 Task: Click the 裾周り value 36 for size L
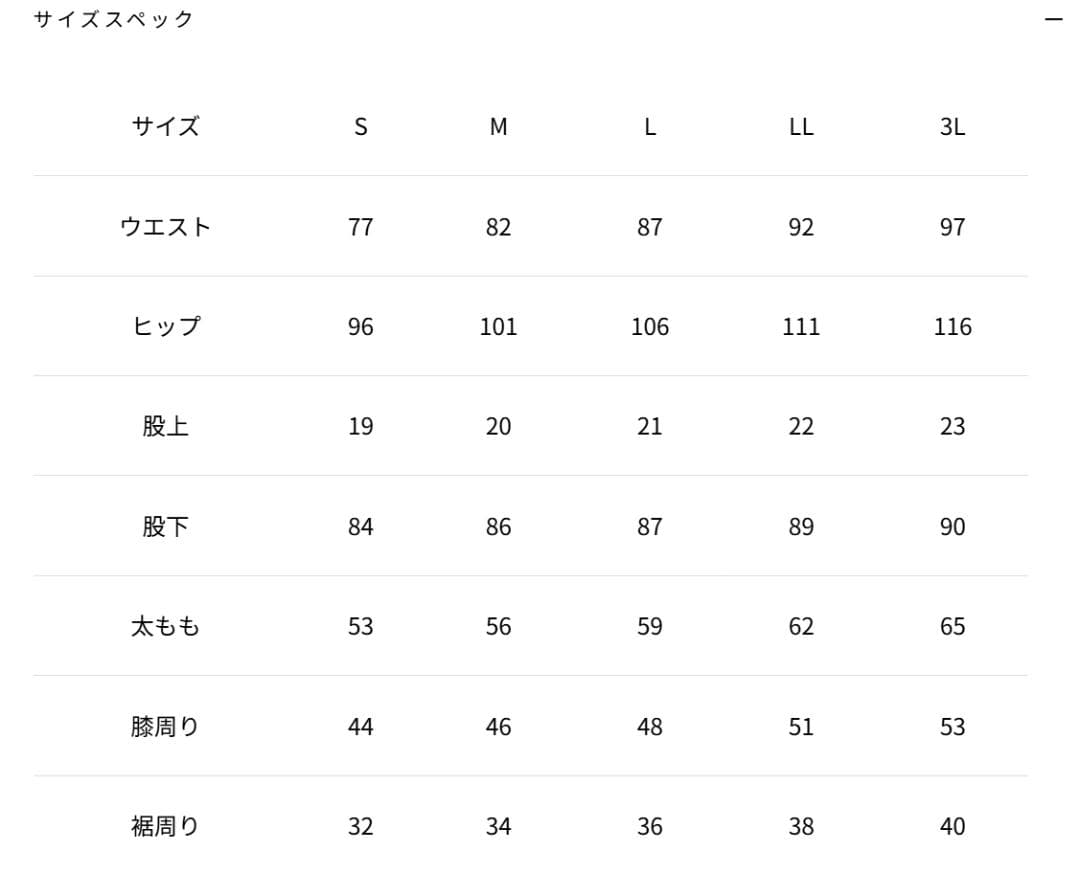[650, 827]
